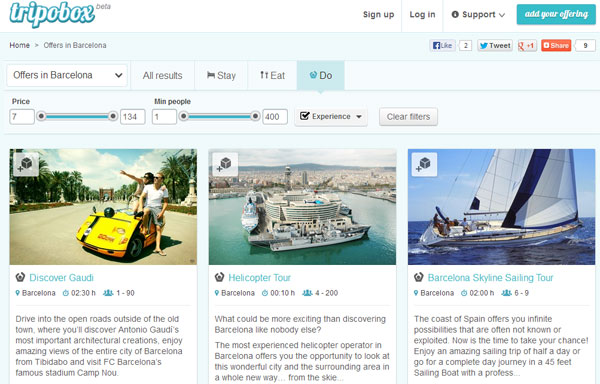
Task: Expand the Support menu
Action: point(478,15)
